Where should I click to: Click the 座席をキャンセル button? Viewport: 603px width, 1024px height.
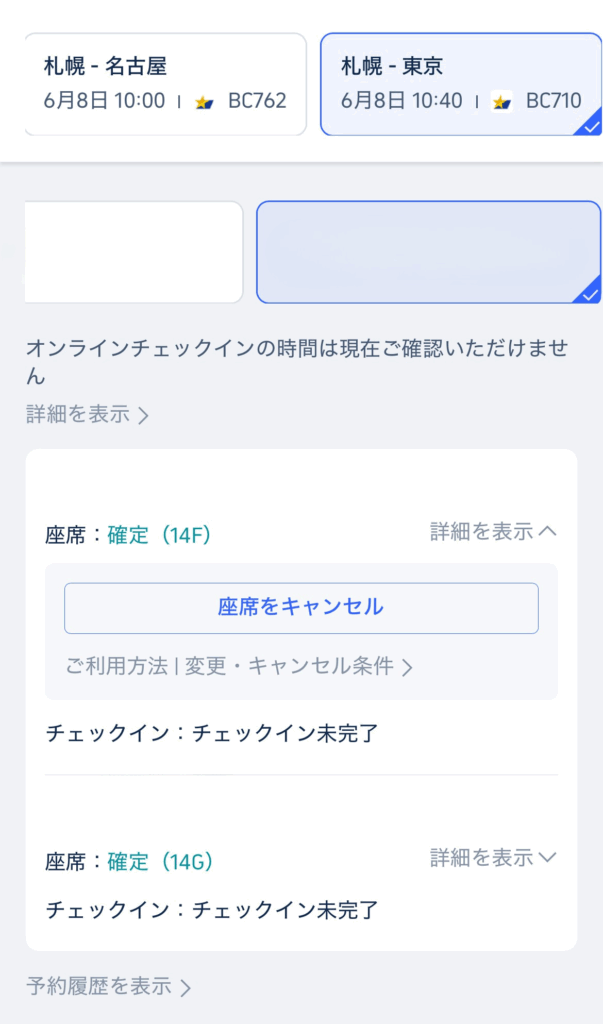point(301,608)
